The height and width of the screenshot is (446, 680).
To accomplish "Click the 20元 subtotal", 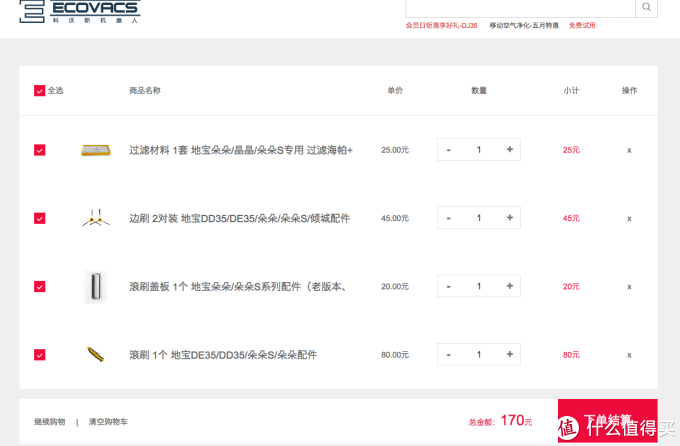I will point(571,287).
